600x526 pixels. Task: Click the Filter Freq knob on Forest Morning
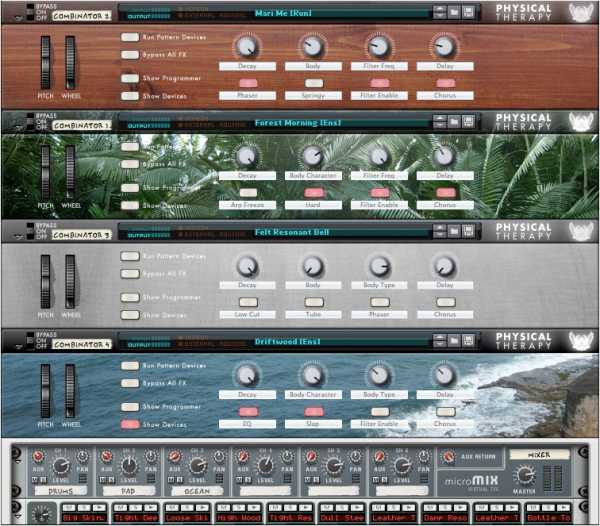pyautogui.click(x=379, y=156)
